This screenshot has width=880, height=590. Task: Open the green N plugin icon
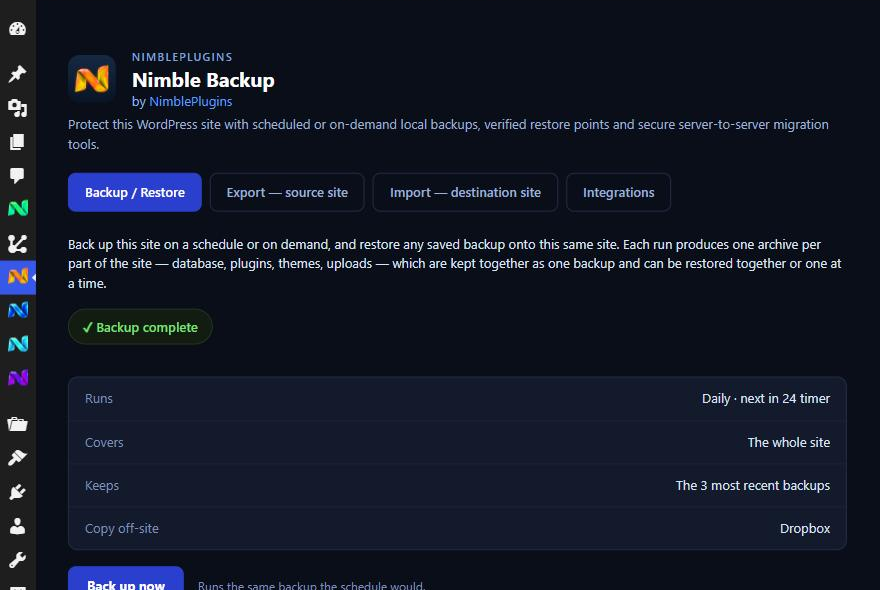(17, 209)
